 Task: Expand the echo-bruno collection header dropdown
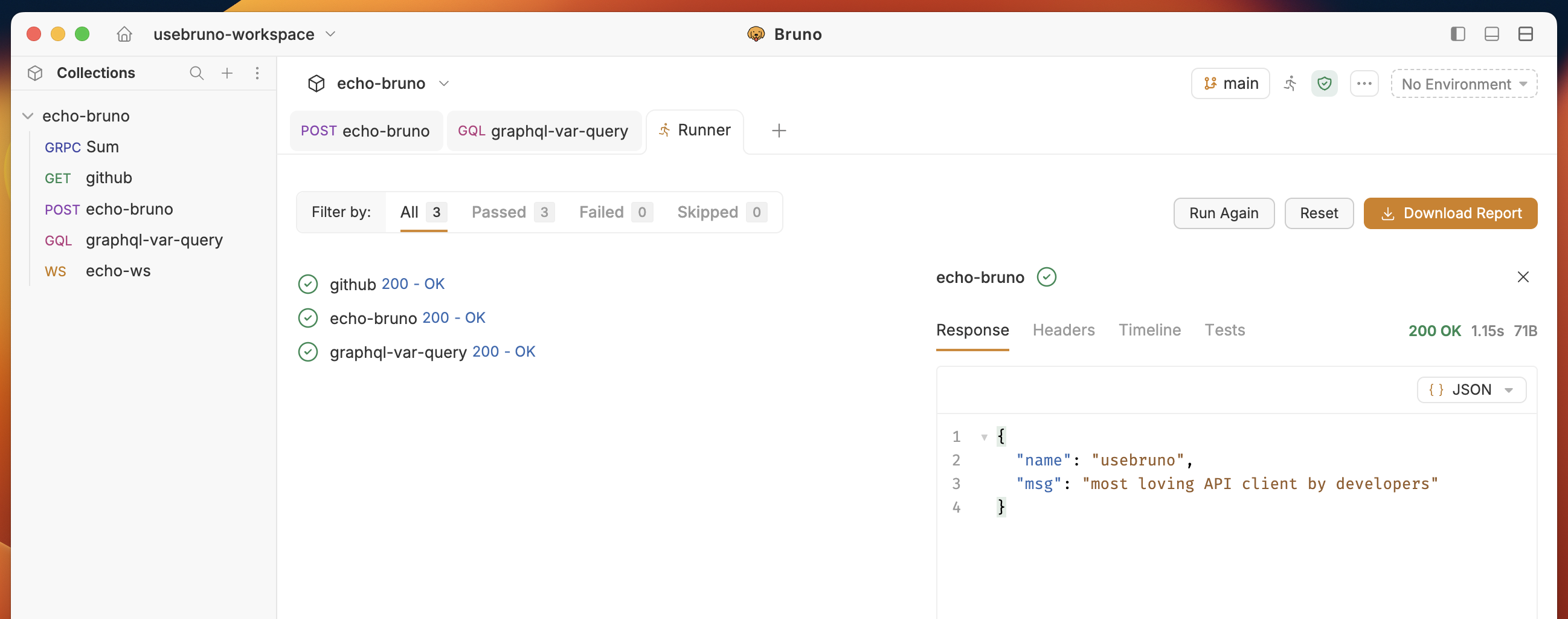(445, 83)
